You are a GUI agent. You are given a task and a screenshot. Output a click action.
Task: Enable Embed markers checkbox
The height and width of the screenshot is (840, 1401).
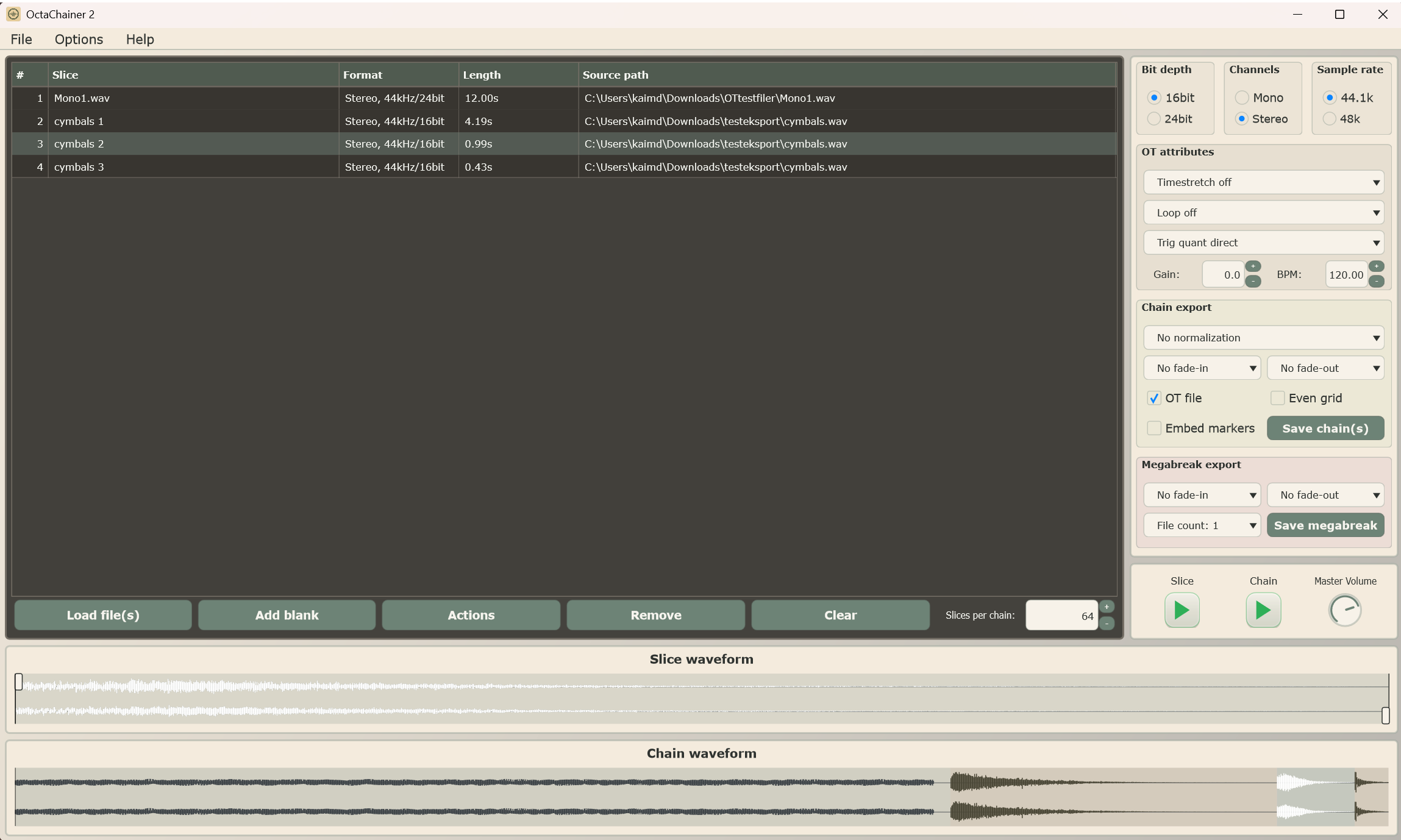click(x=1153, y=428)
